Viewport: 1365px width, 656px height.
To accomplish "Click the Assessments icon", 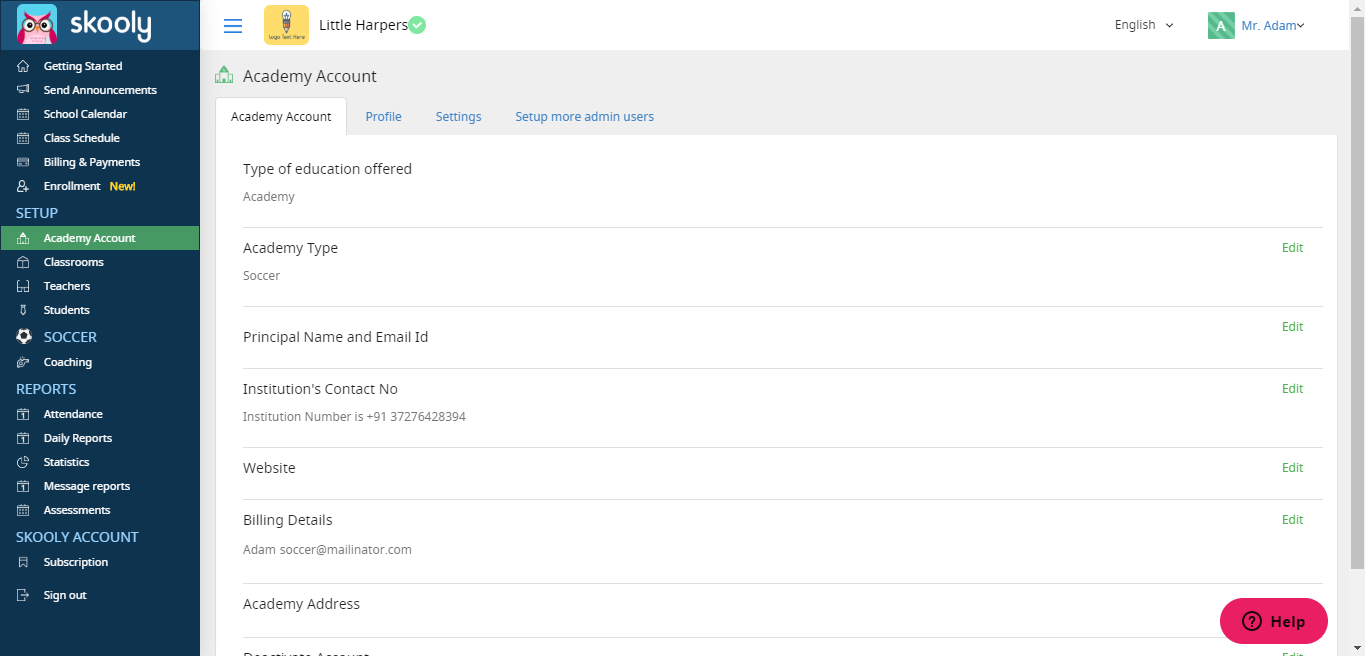I will [x=23, y=510].
